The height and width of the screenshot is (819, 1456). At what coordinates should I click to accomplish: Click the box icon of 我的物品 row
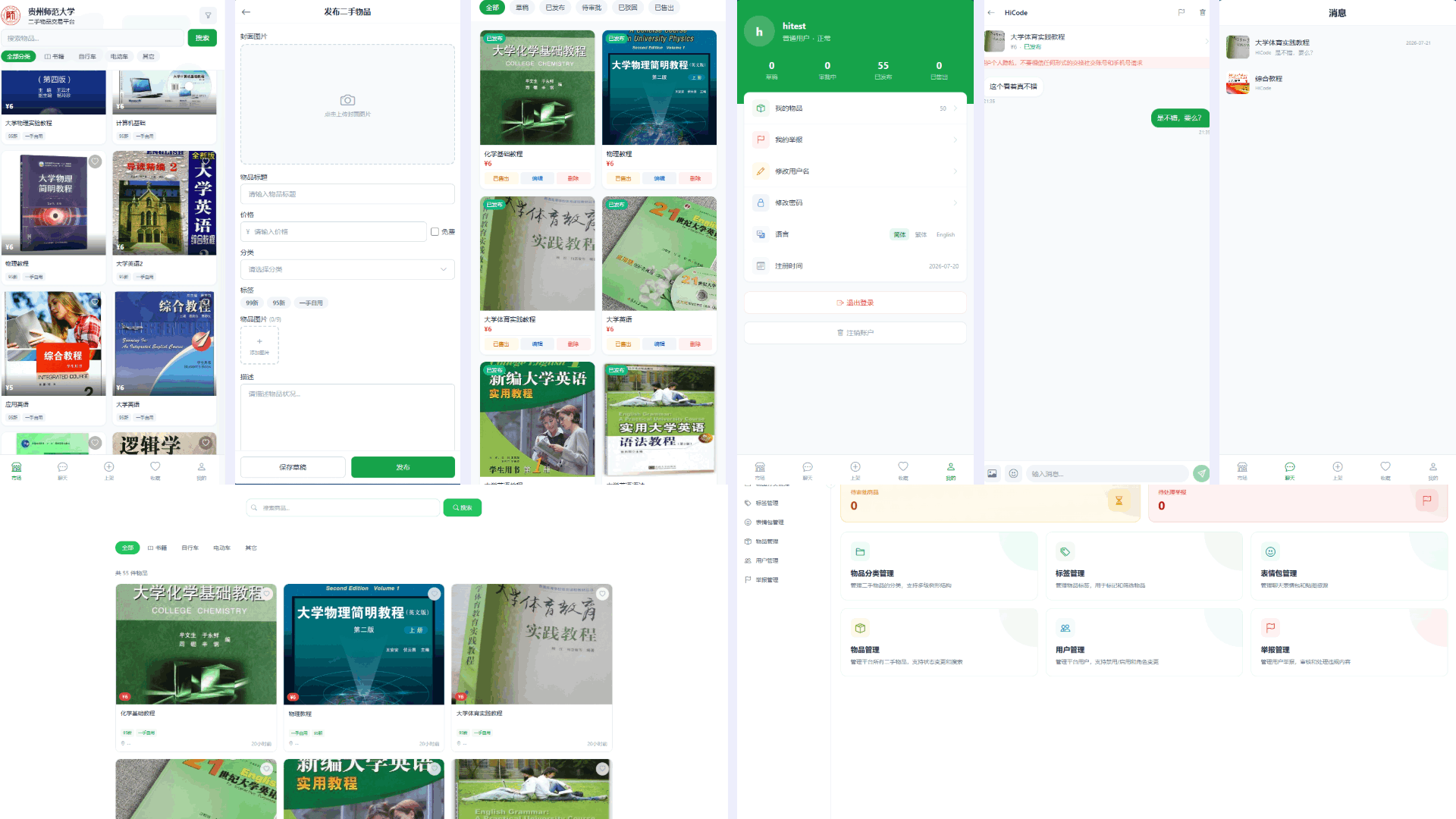(x=761, y=108)
